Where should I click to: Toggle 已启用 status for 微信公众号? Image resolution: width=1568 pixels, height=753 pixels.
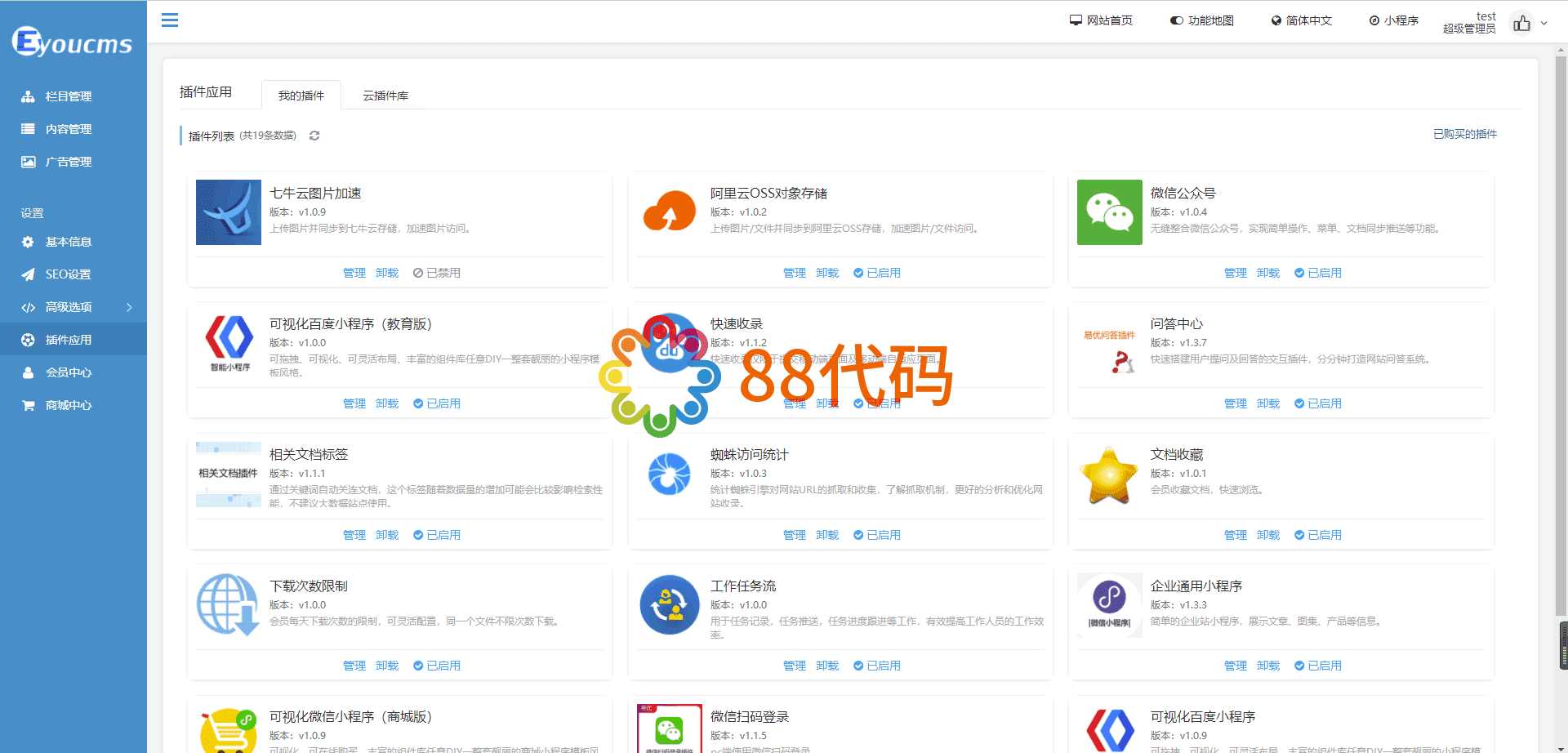(x=1318, y=273)
